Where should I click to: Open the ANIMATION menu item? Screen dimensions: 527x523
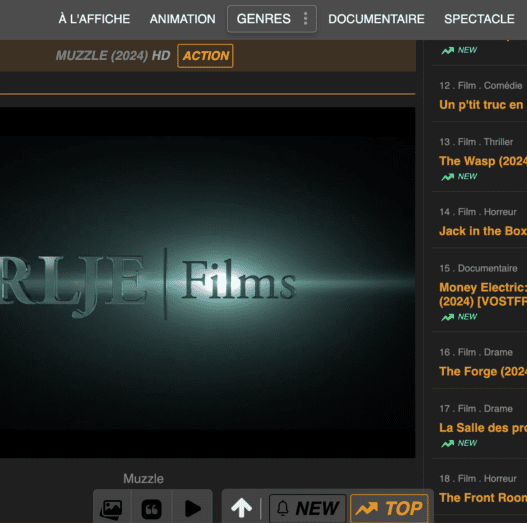[183, 19]
